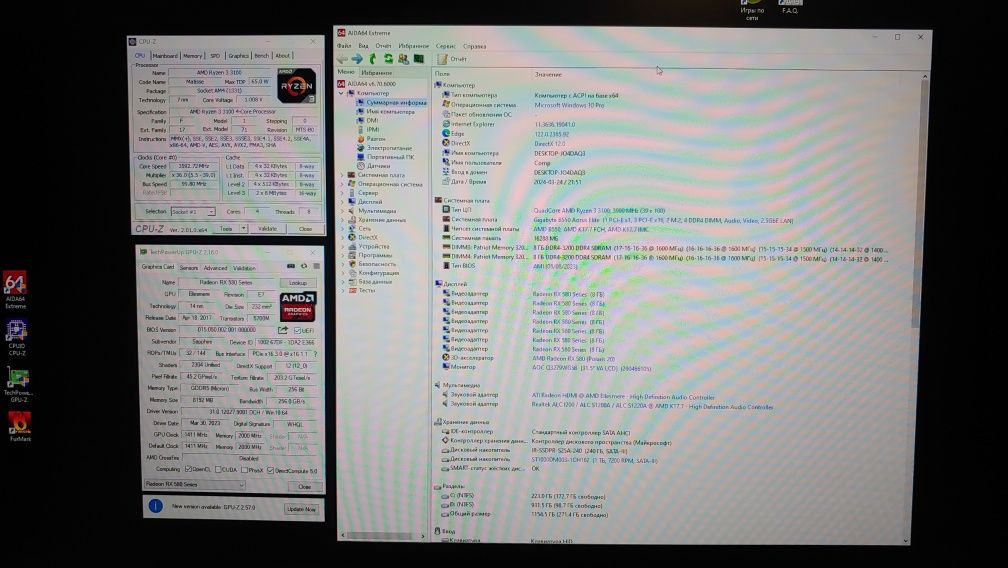1008x568 pixels.
Task: Click Update Now in GPU-Z notification
Action: [302, 509]
